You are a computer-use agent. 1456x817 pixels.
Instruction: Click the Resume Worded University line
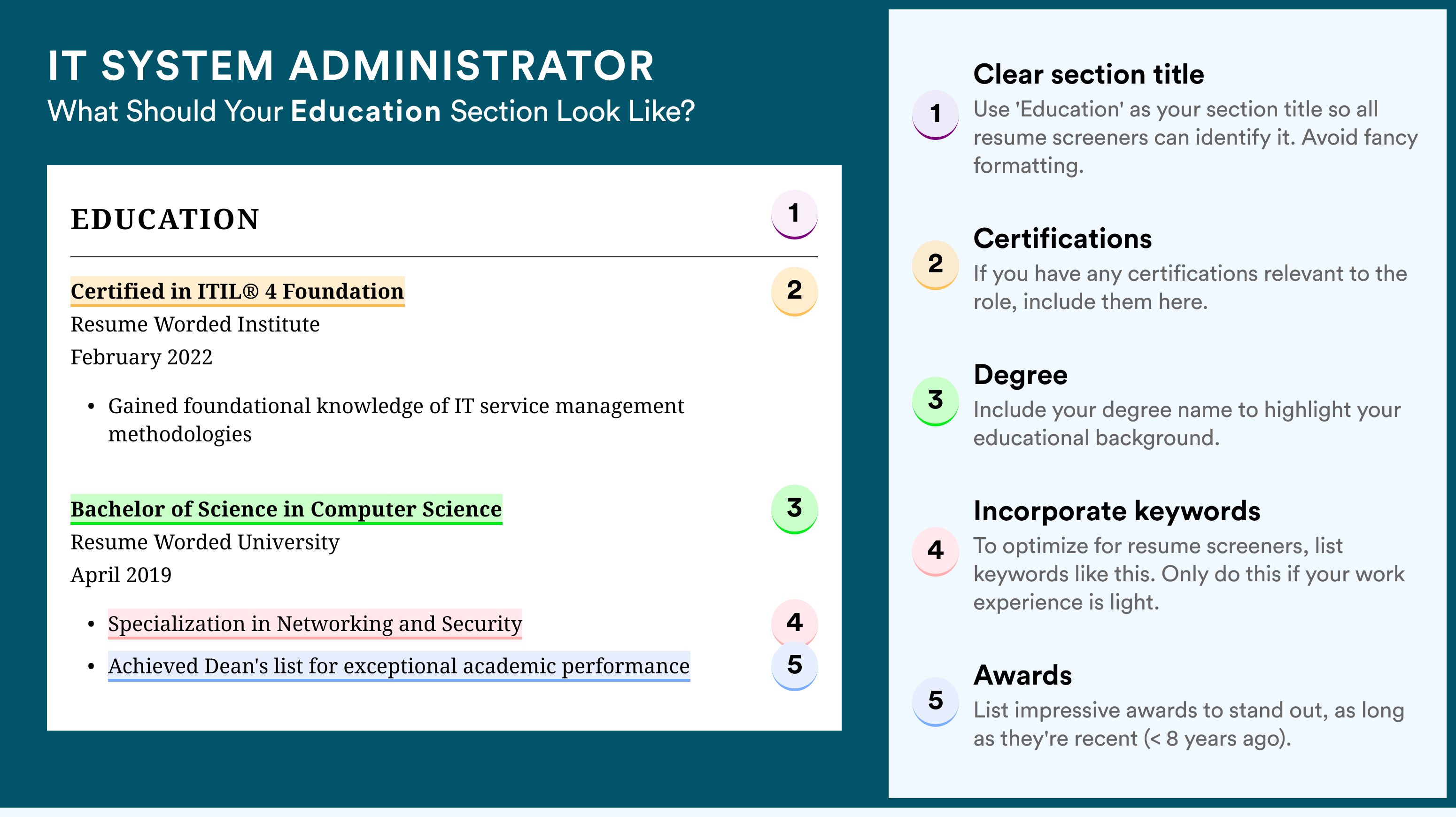click(205, 542)
